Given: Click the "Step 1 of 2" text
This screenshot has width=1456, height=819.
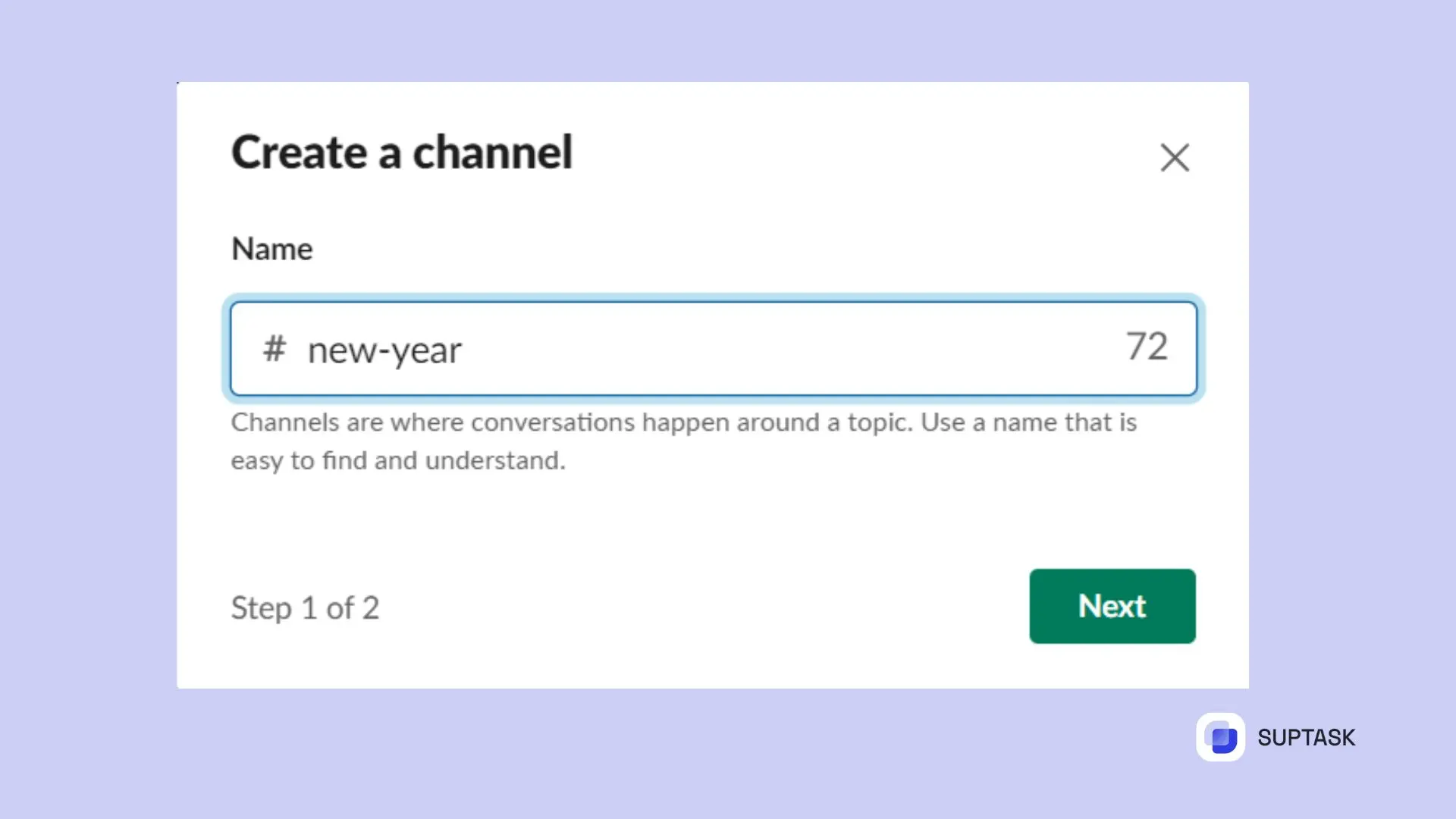Looking at the screenshot, I should point(305,607).
